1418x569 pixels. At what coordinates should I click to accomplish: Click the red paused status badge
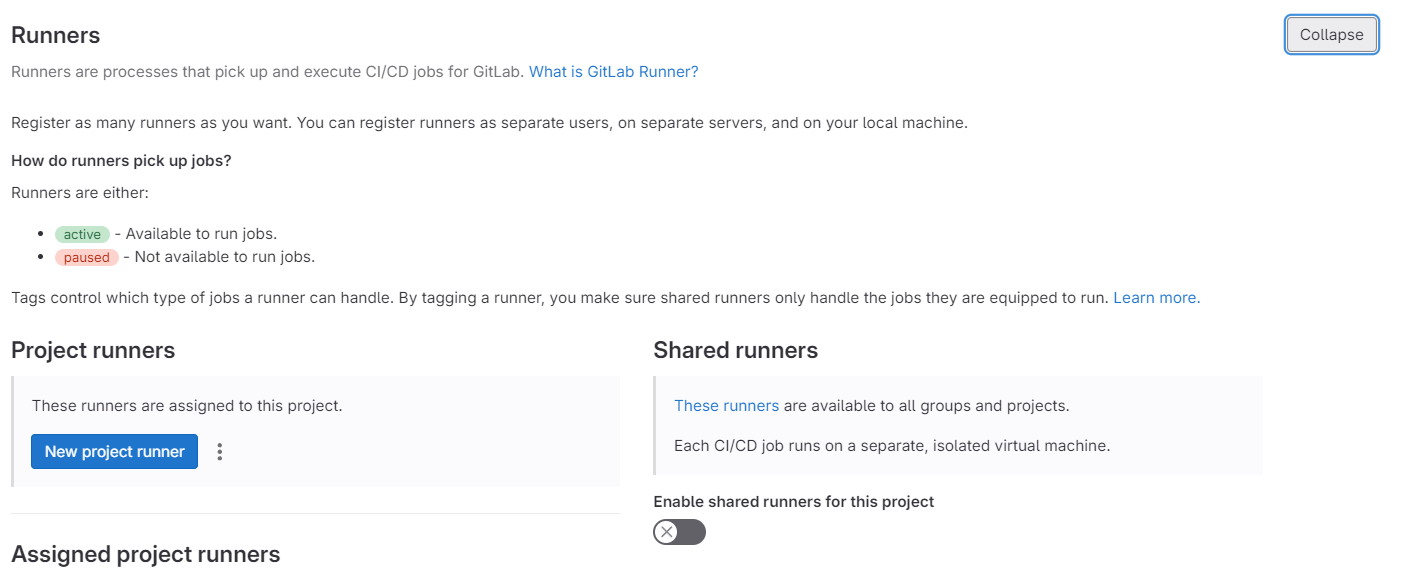pos(87,257)
